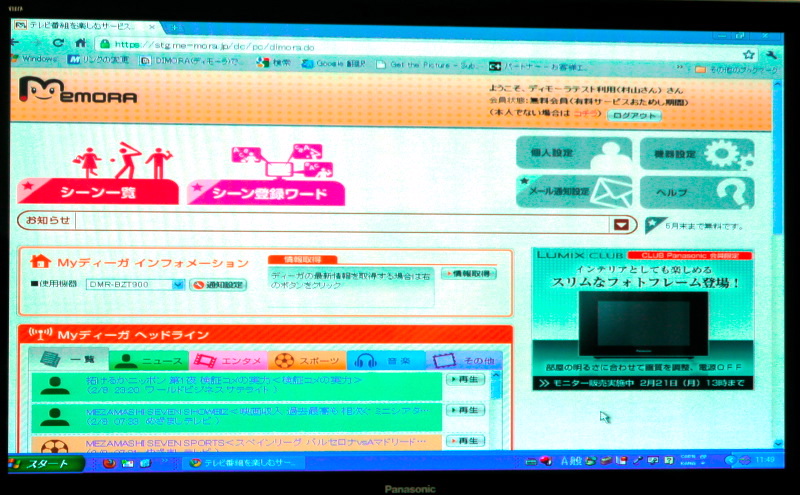The height and width of the screenshot is (495, 800).
Task: Select the エンタメ tab
Action: (228, 361)
